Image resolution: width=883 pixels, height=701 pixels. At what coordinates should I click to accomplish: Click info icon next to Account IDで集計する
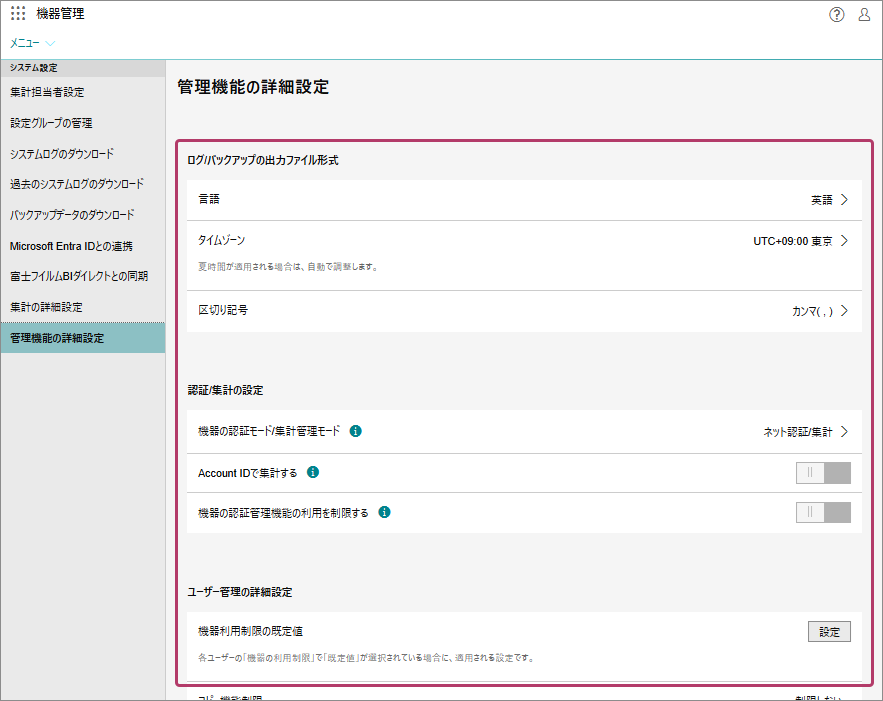tap(313, 472)
